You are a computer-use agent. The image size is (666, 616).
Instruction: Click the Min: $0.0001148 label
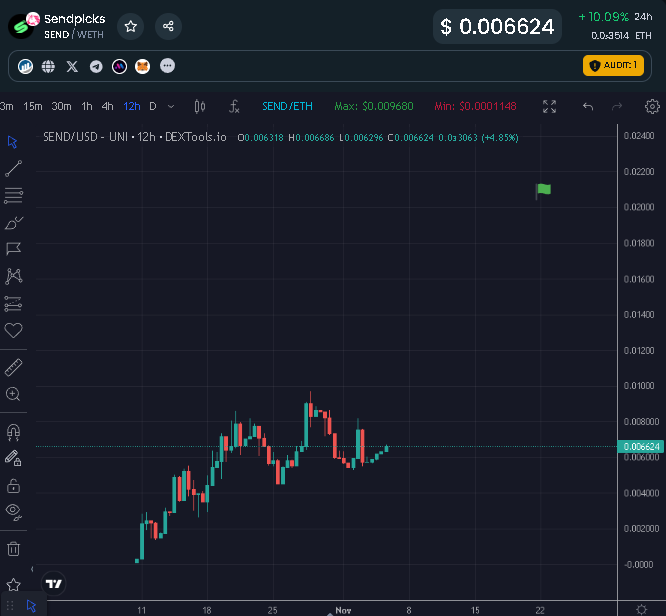click(x=475, y=106)
